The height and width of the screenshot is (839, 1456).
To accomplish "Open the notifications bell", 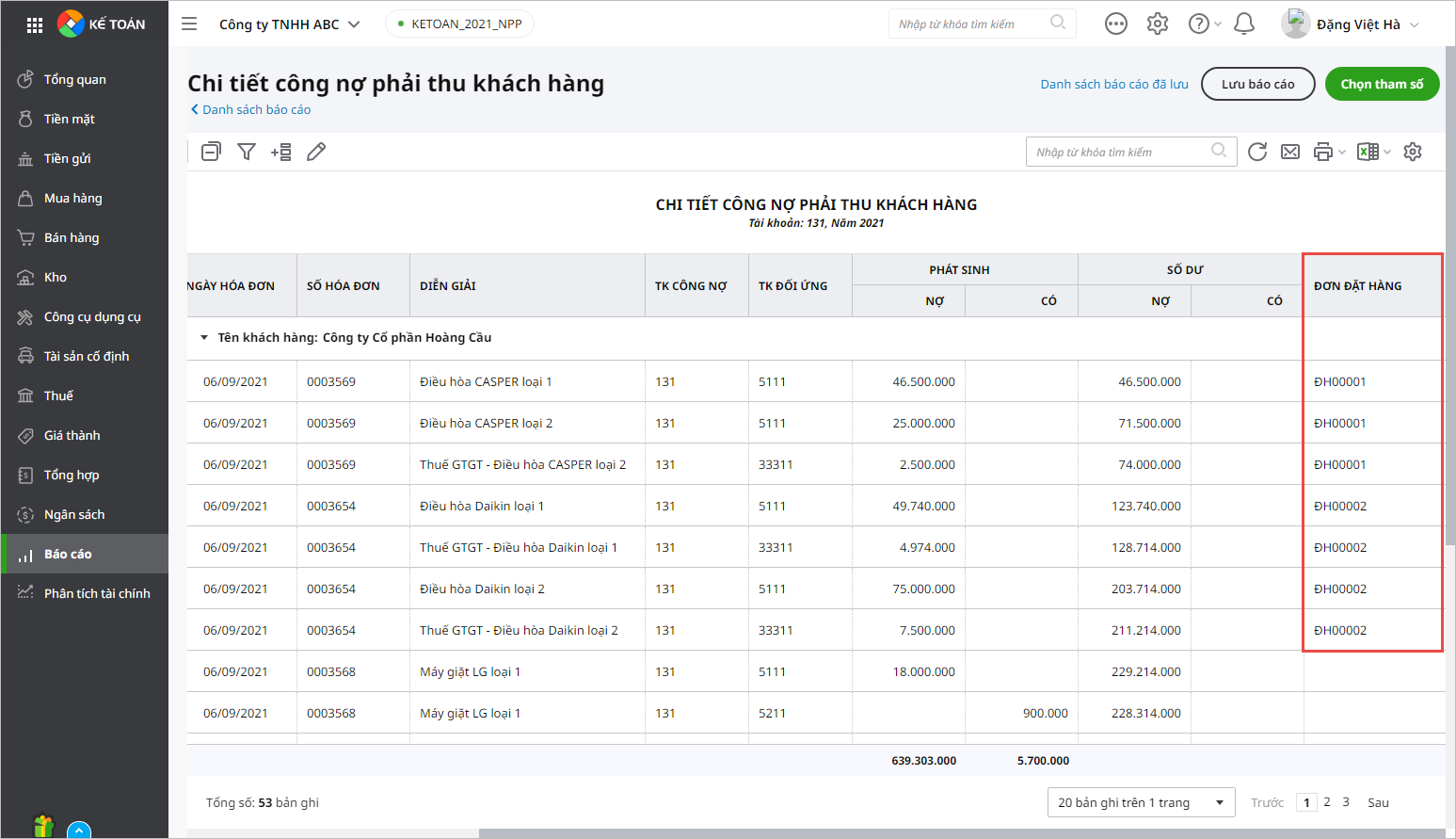I will coord(1243,24).
